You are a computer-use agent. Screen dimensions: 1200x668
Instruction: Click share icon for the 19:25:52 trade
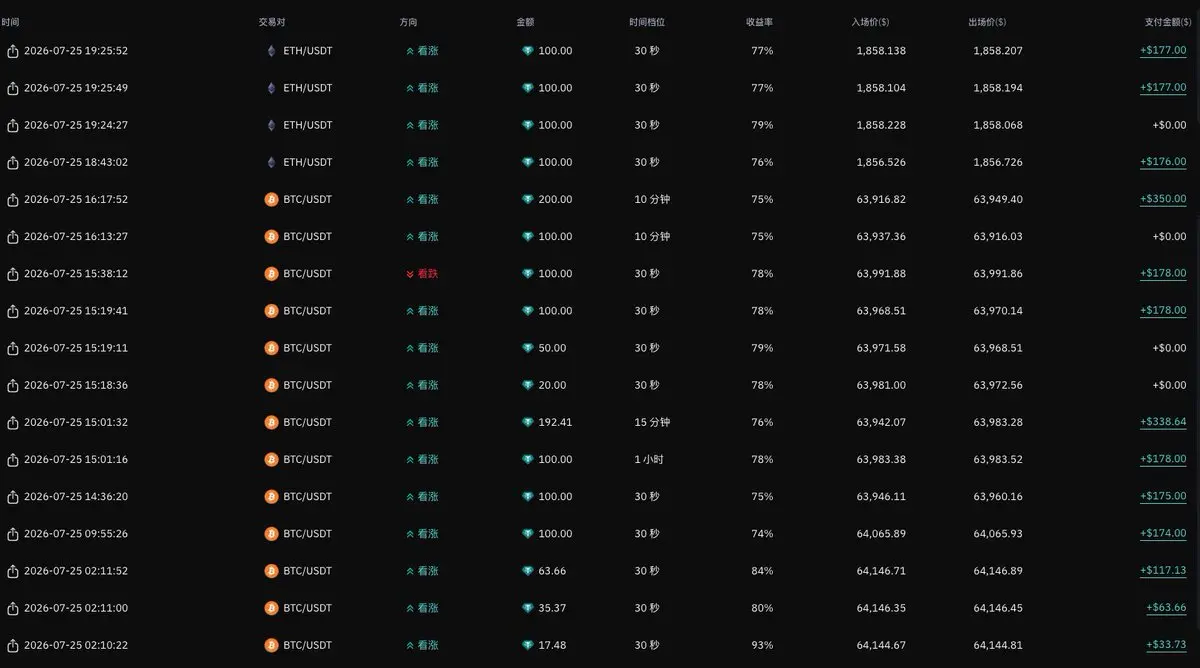[13, 51]
